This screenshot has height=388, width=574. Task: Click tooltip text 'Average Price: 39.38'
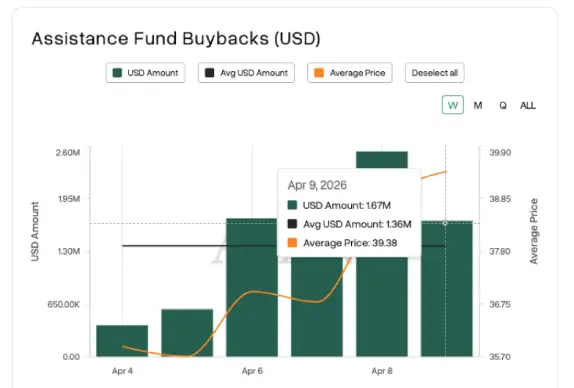pos(350,243)
